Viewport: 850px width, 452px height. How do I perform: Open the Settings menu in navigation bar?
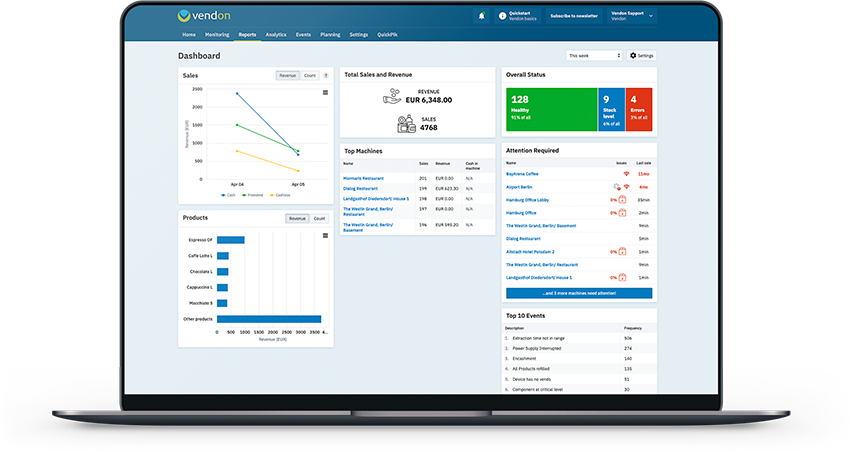click(358, 35)
